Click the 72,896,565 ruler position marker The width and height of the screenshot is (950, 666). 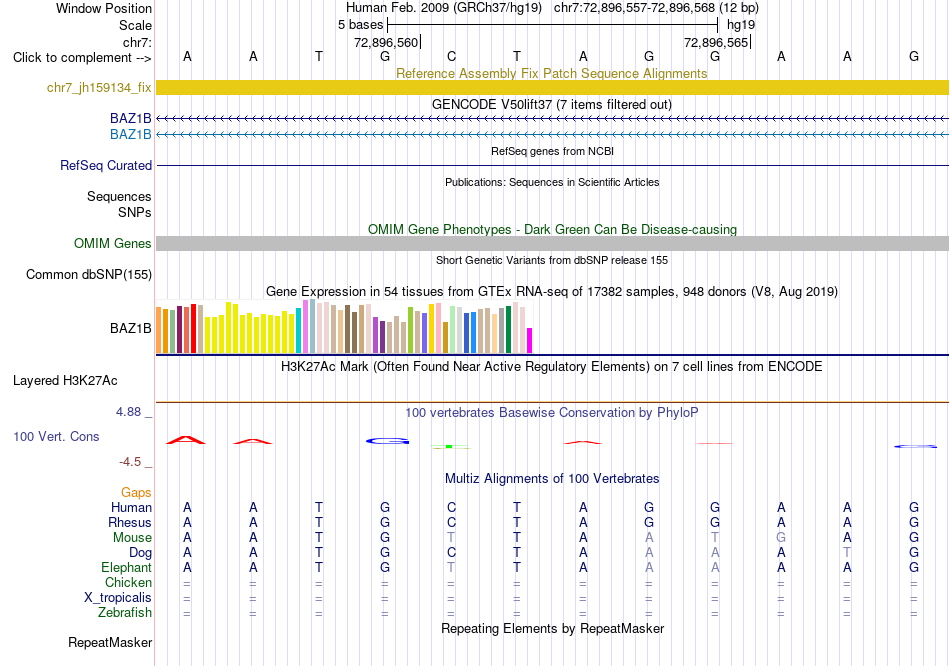pos(717,42)
